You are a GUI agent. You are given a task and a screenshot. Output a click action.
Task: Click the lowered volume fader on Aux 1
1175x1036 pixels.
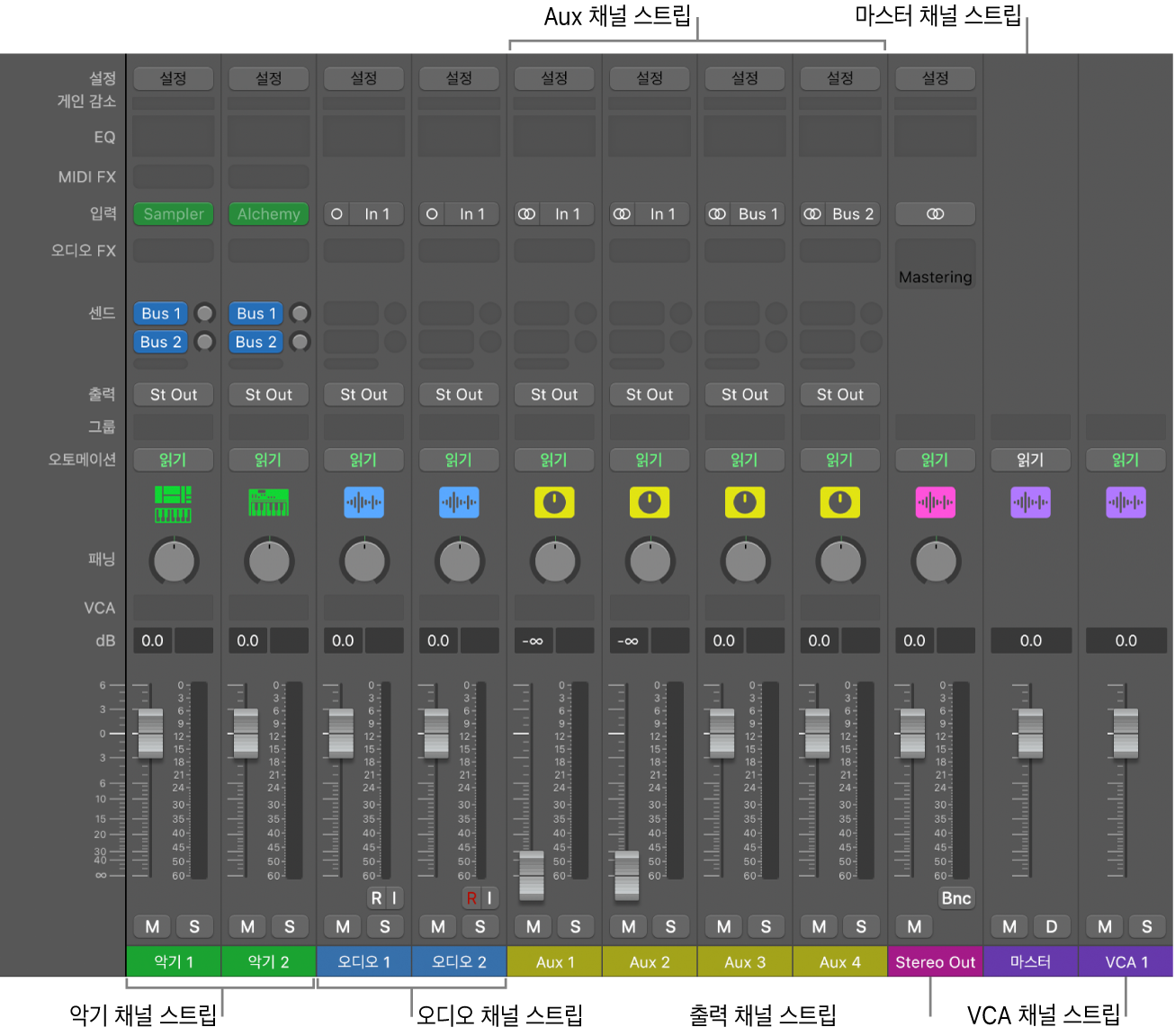(x=532, y=875)
